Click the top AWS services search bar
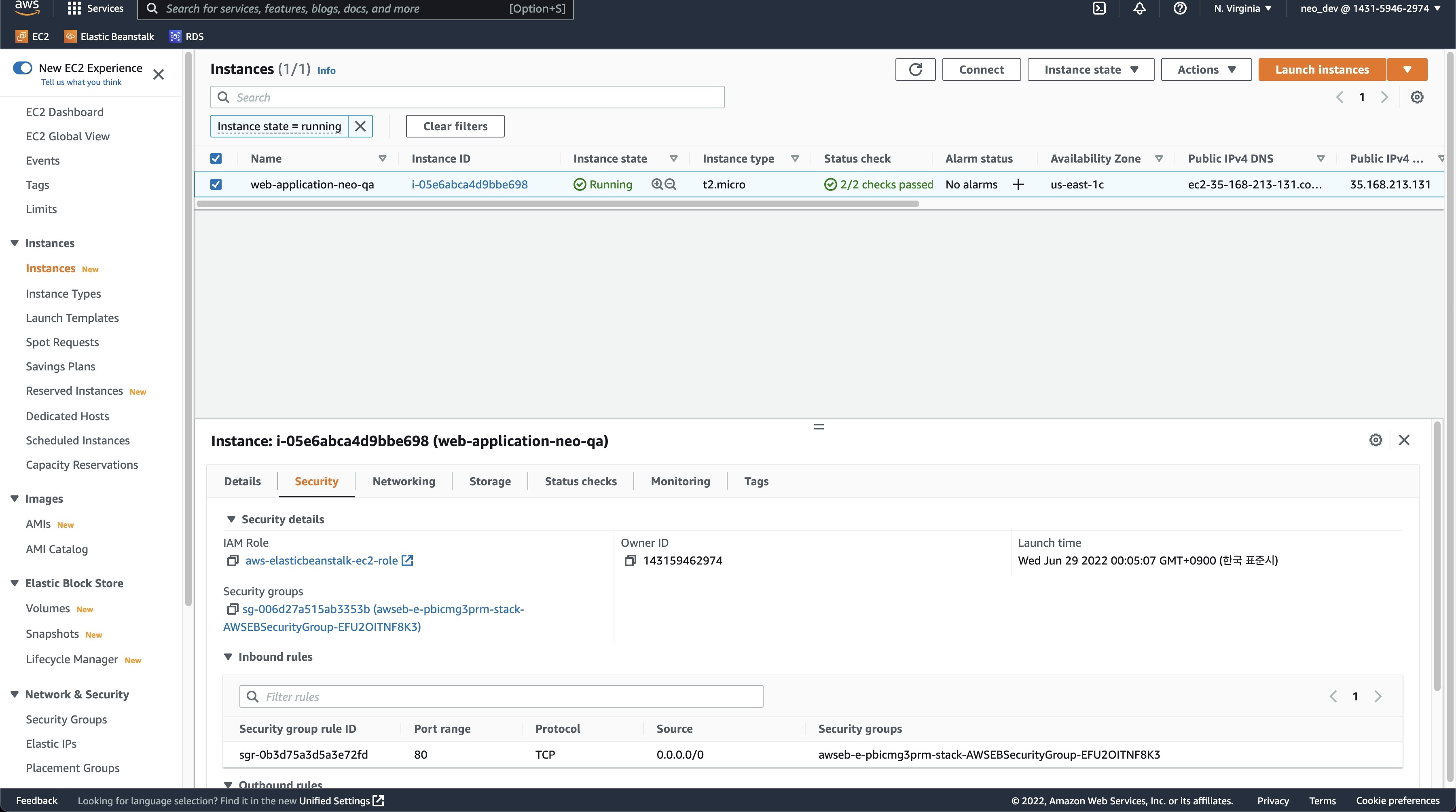This screenshot has height=812, width=1456. click(x=356, y=8)
